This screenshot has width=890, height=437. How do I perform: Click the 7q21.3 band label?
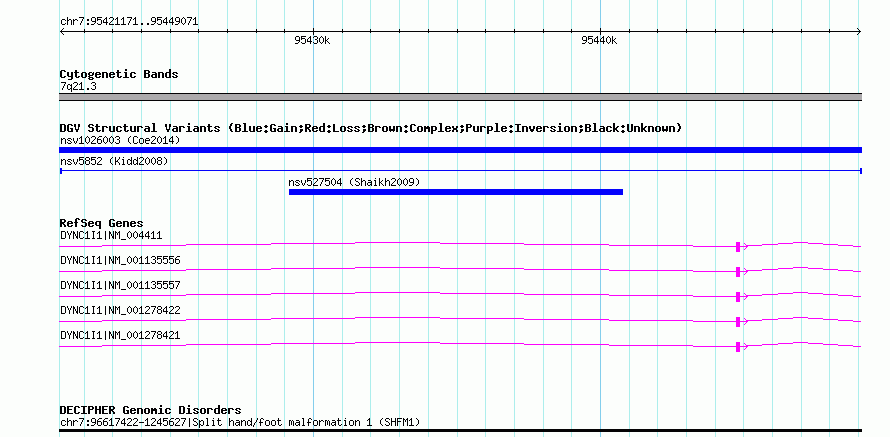coord(78,87)
